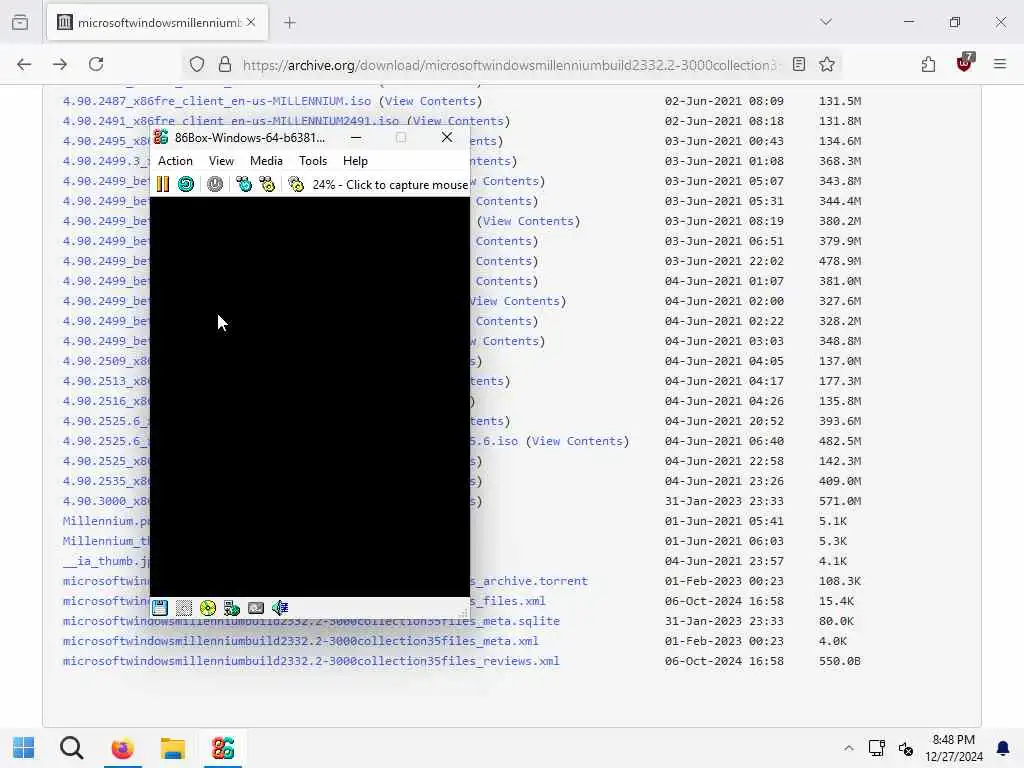
Task: Open the Firefox extensions puzzle icon
Action: pos(928,64)
